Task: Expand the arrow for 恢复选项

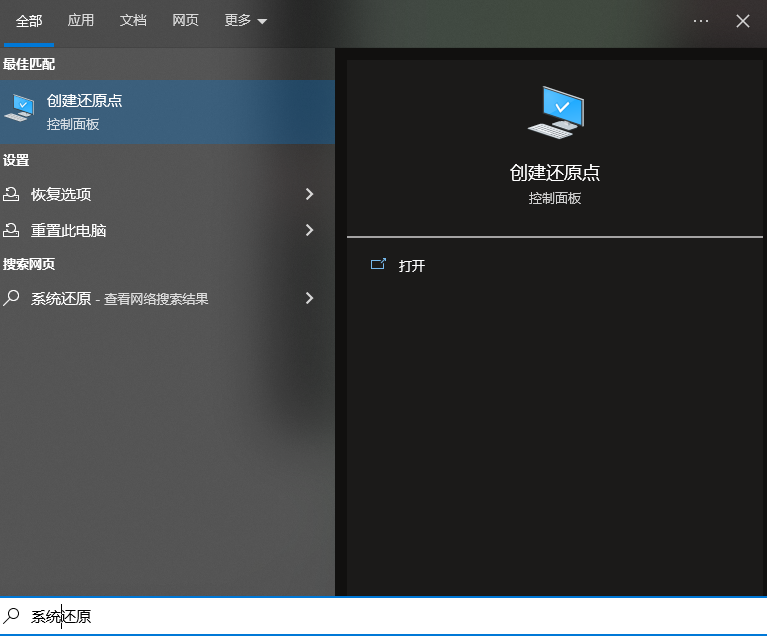Action: coord(309,194)
